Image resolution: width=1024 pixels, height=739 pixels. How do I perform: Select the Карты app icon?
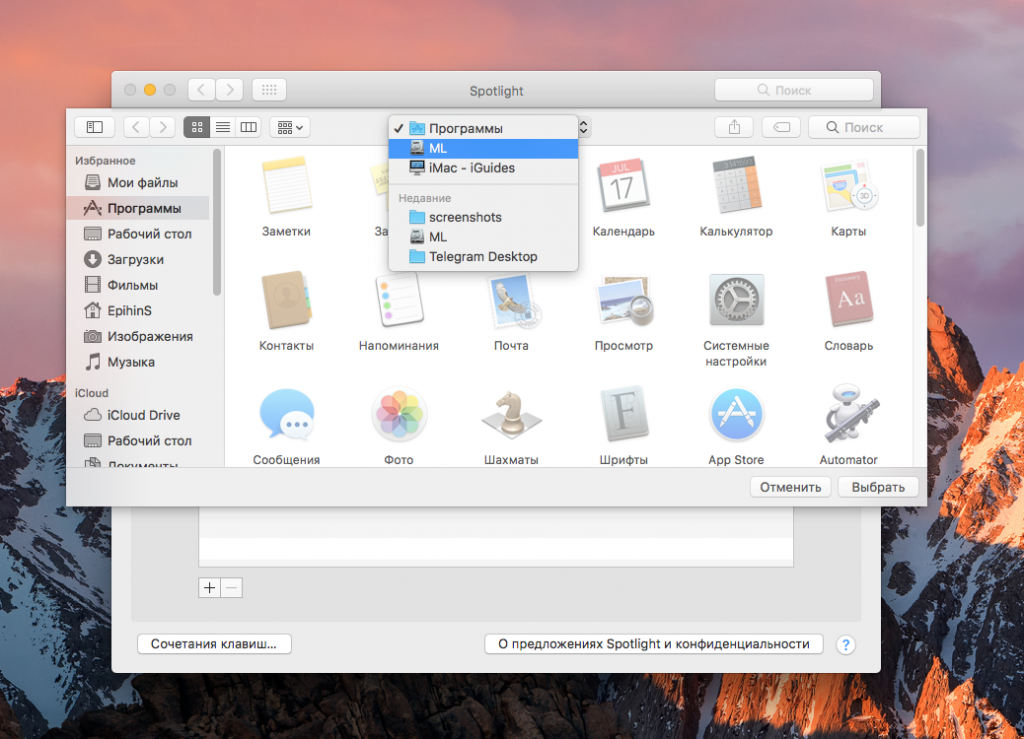pos(848,186)
